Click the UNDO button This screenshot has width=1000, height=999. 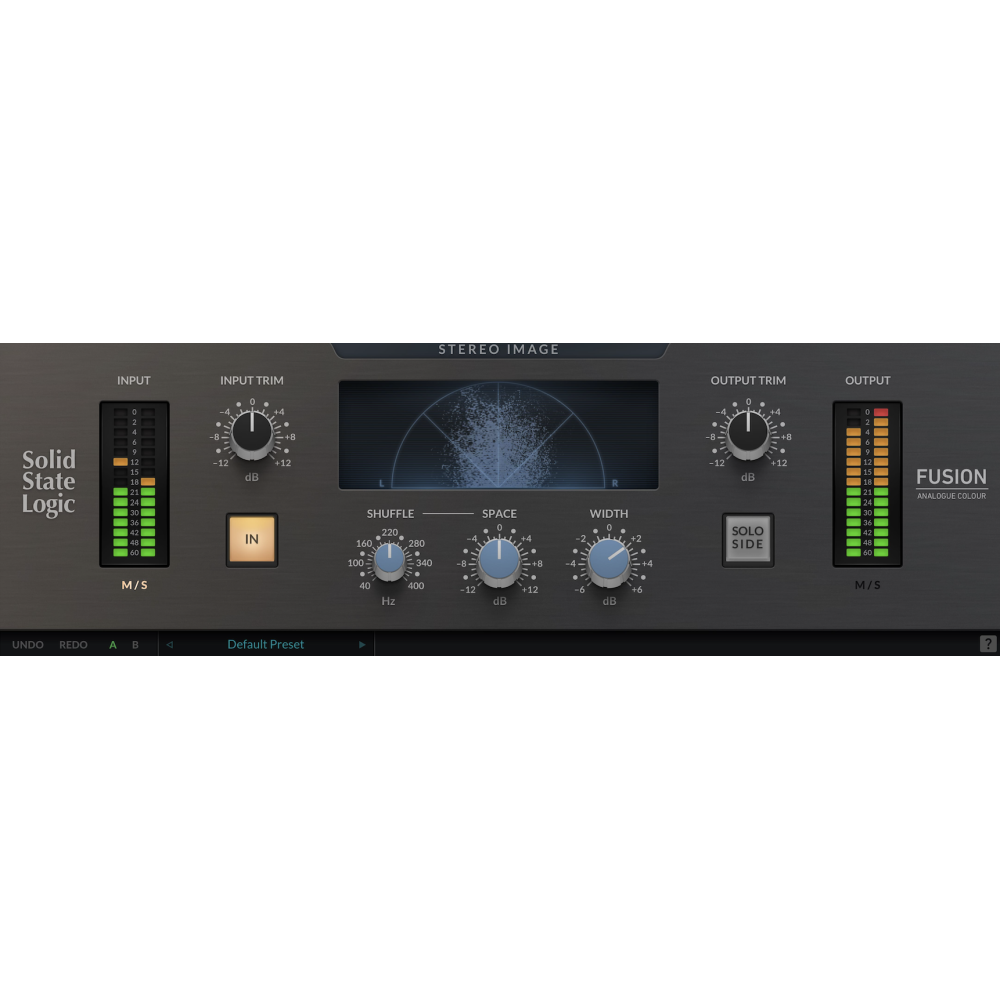27,644
